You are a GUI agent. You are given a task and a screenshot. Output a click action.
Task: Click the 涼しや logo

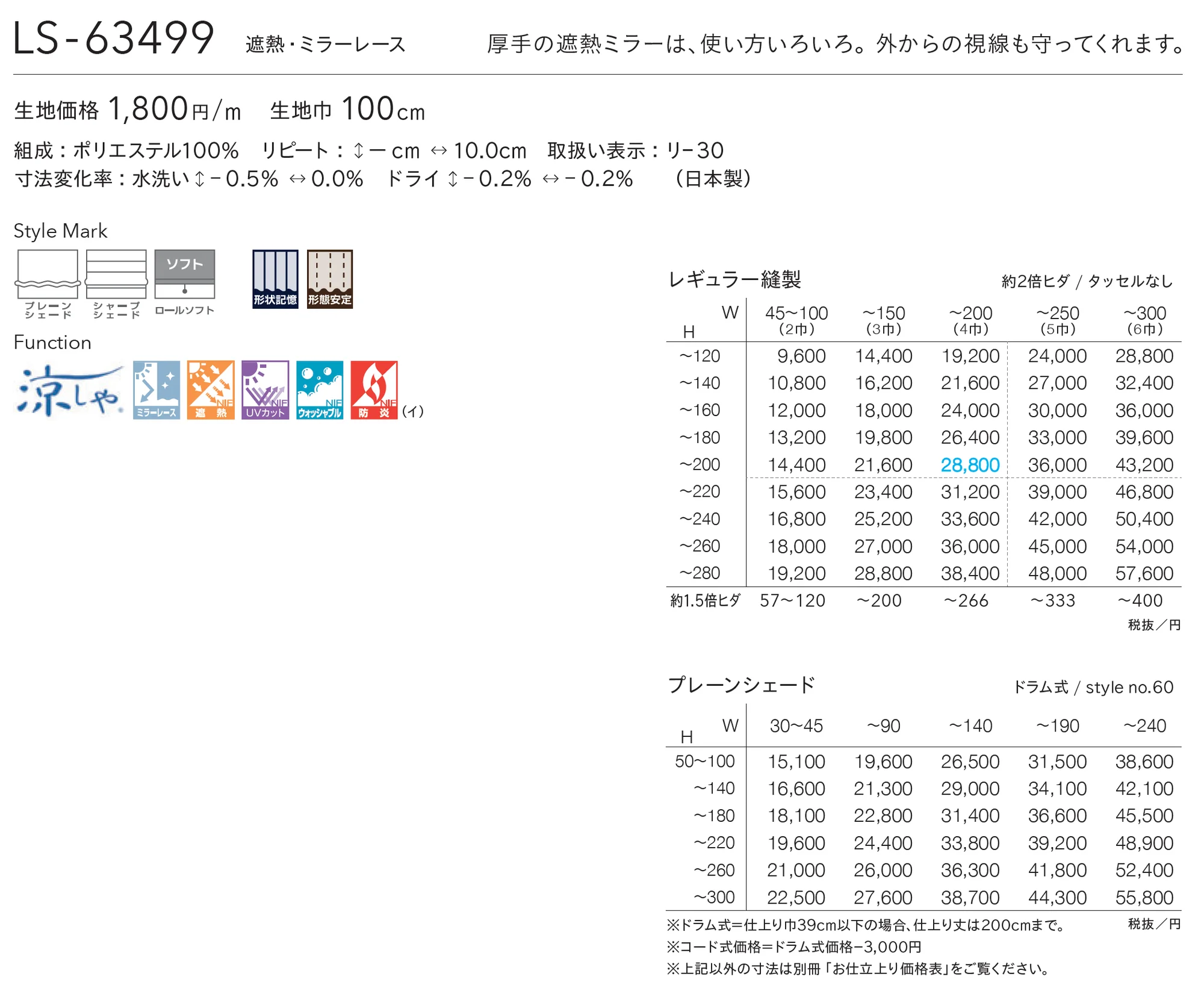click(69, 390)
